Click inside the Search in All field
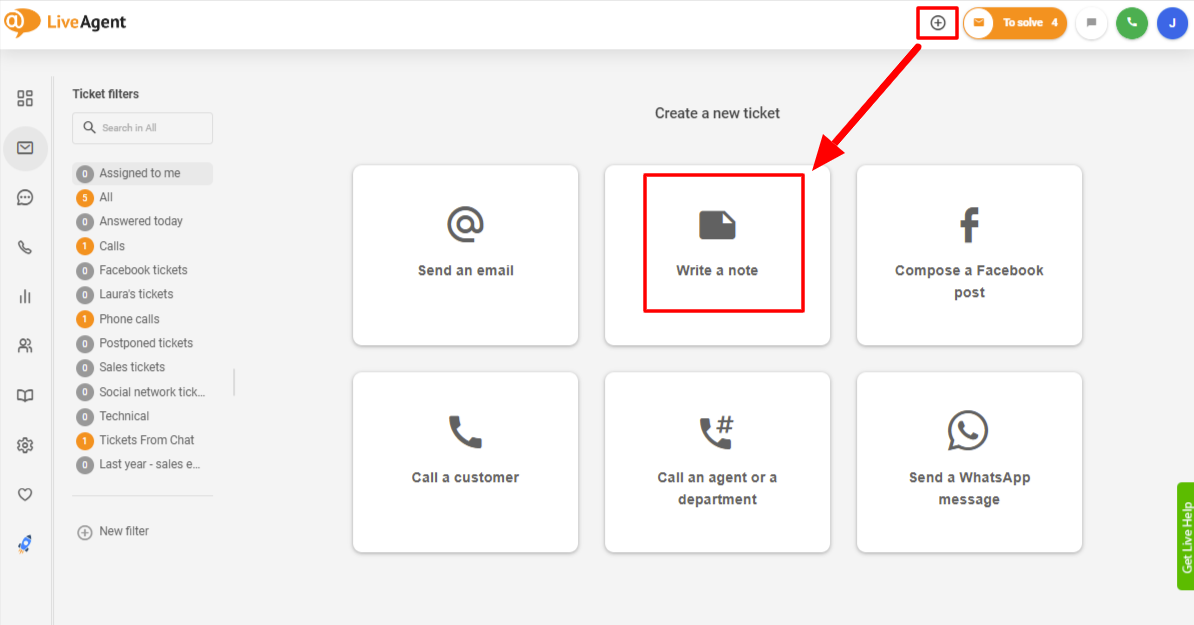 tap(142, 128)
